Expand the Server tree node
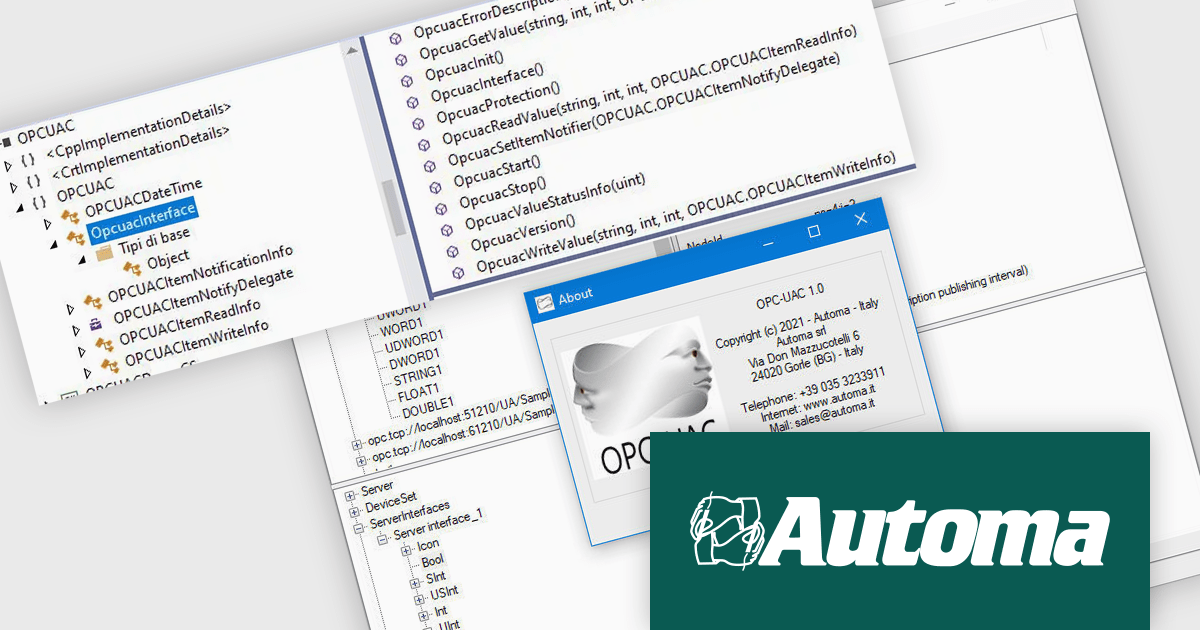 350,496
